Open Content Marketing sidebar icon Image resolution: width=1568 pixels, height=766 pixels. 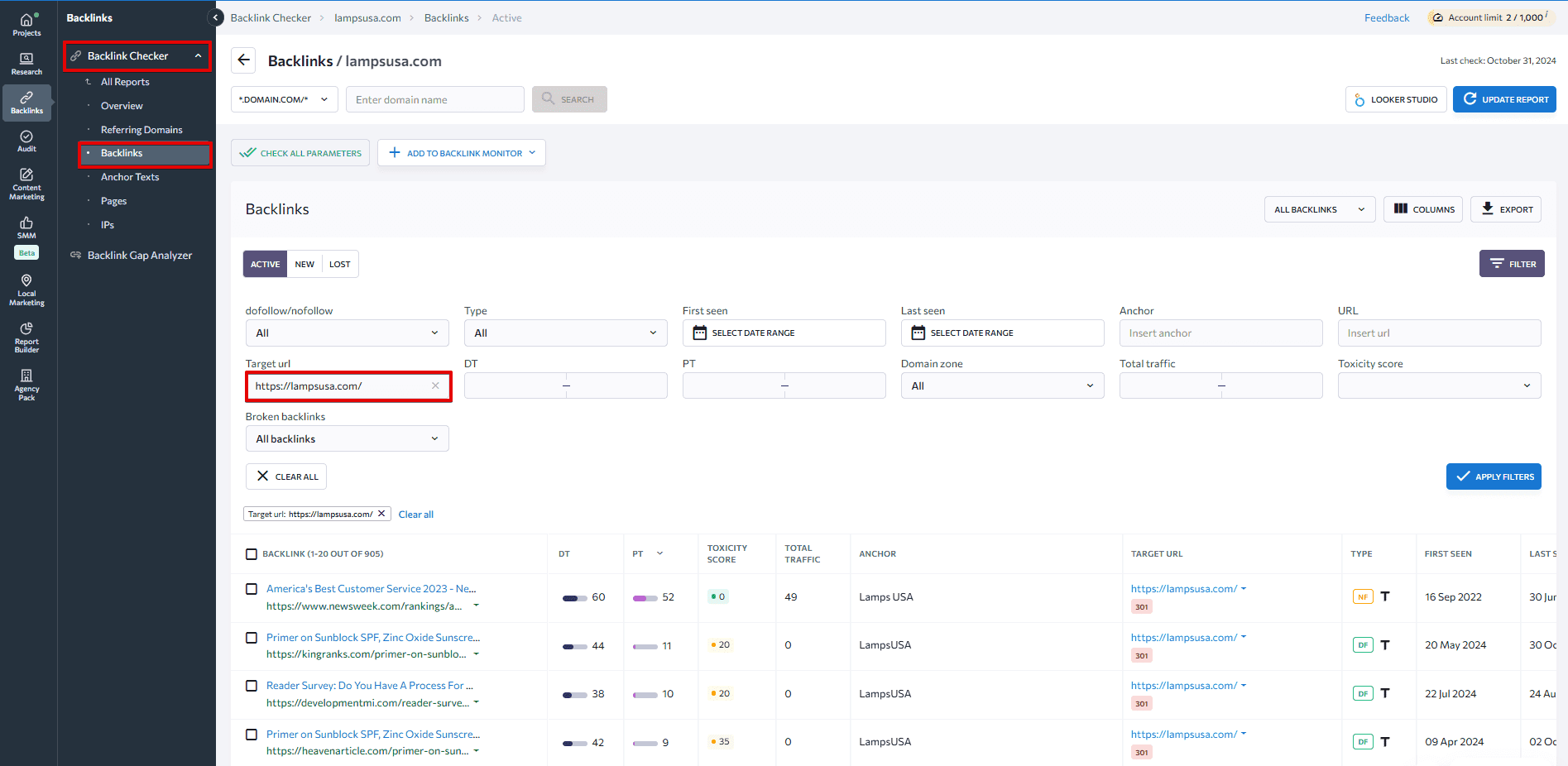pyautogui.click(x=26, y=184)
